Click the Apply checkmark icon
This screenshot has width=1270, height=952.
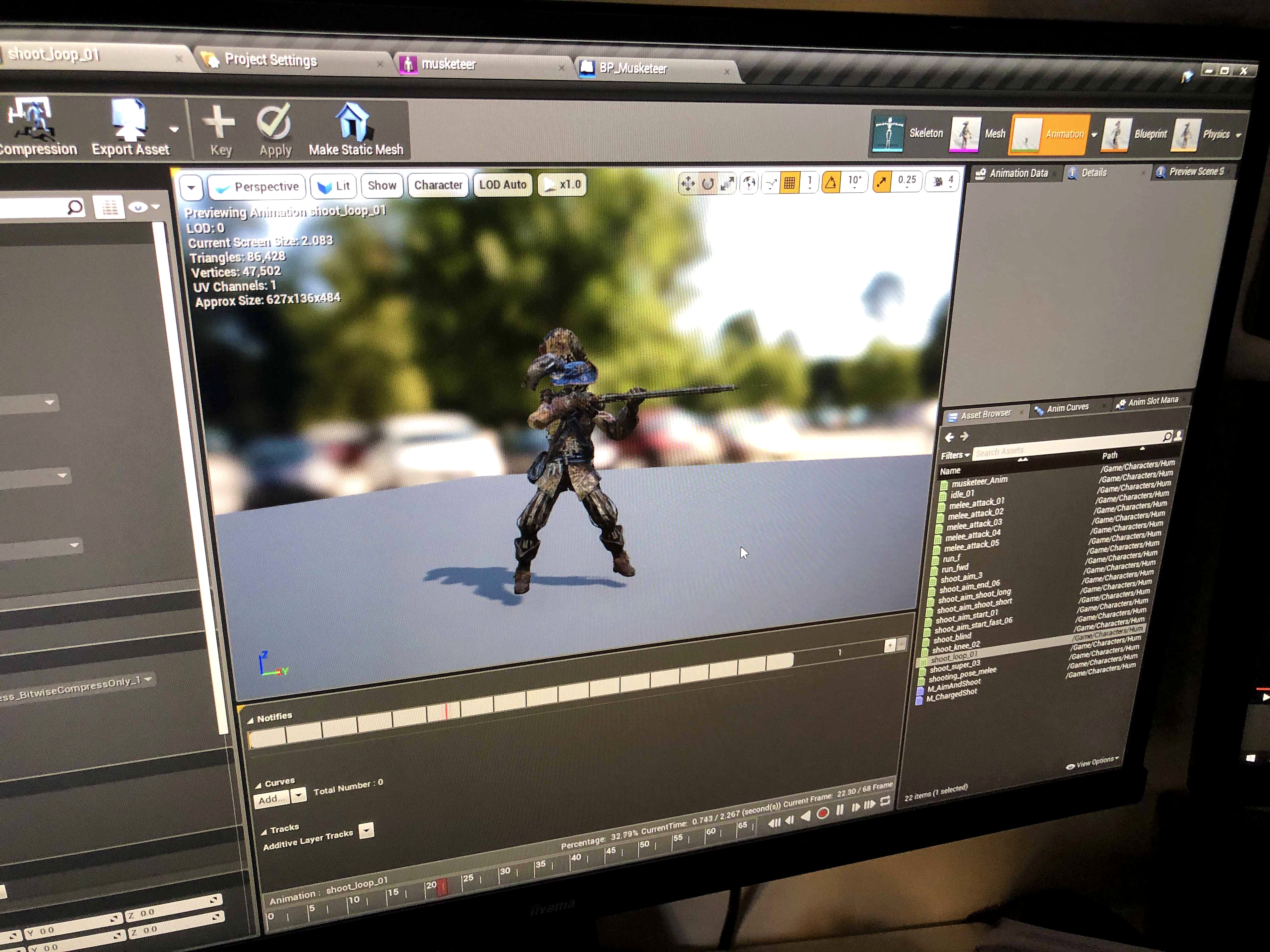274,122
